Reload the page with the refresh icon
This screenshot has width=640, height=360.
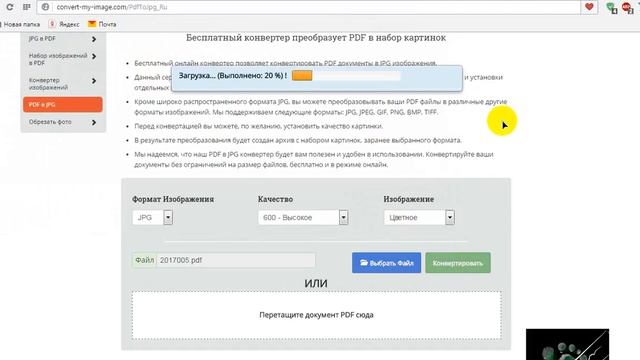(x=9, y=7)
